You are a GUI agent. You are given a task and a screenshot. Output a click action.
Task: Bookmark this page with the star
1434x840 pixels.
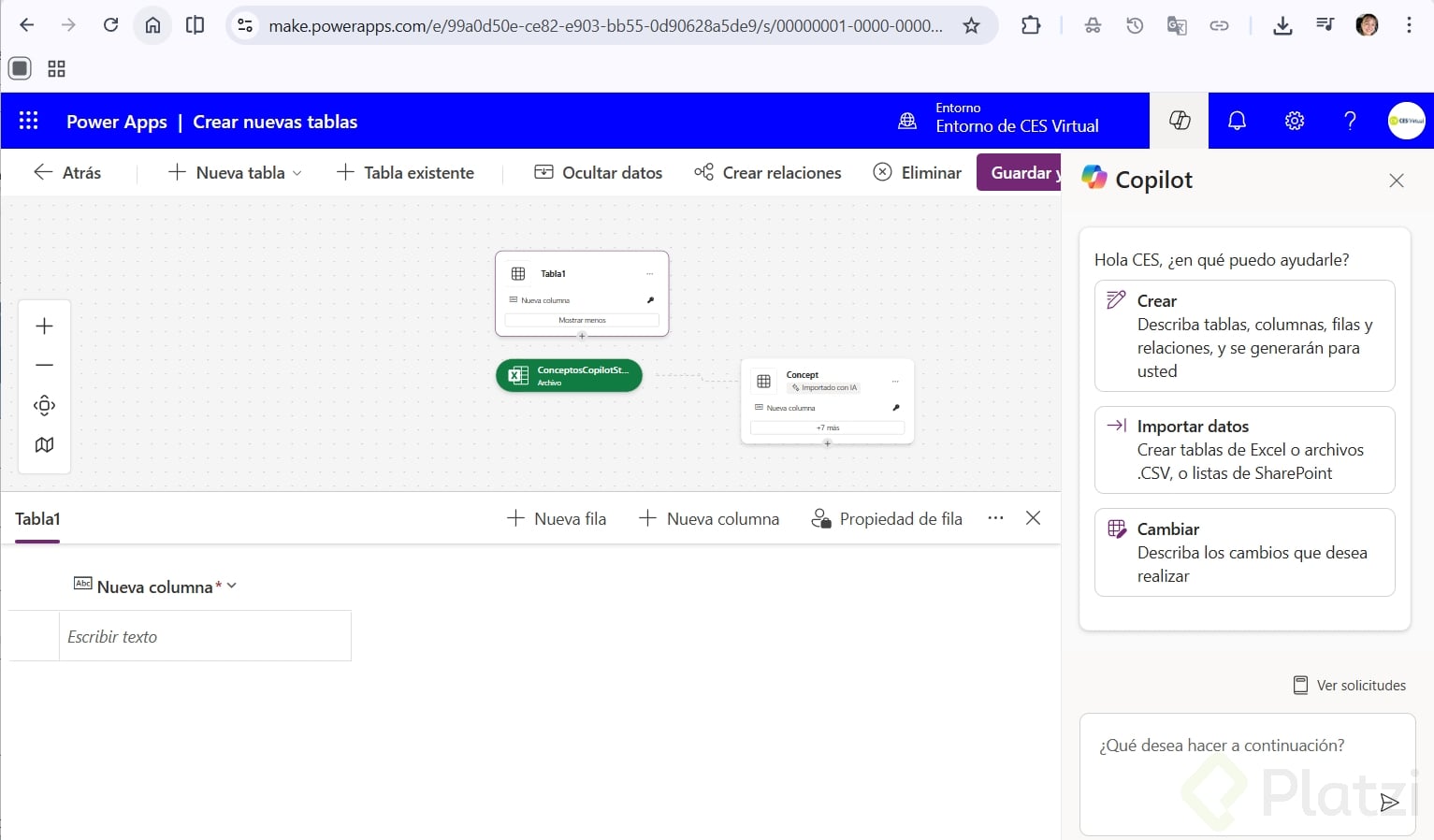coord(971,25)
